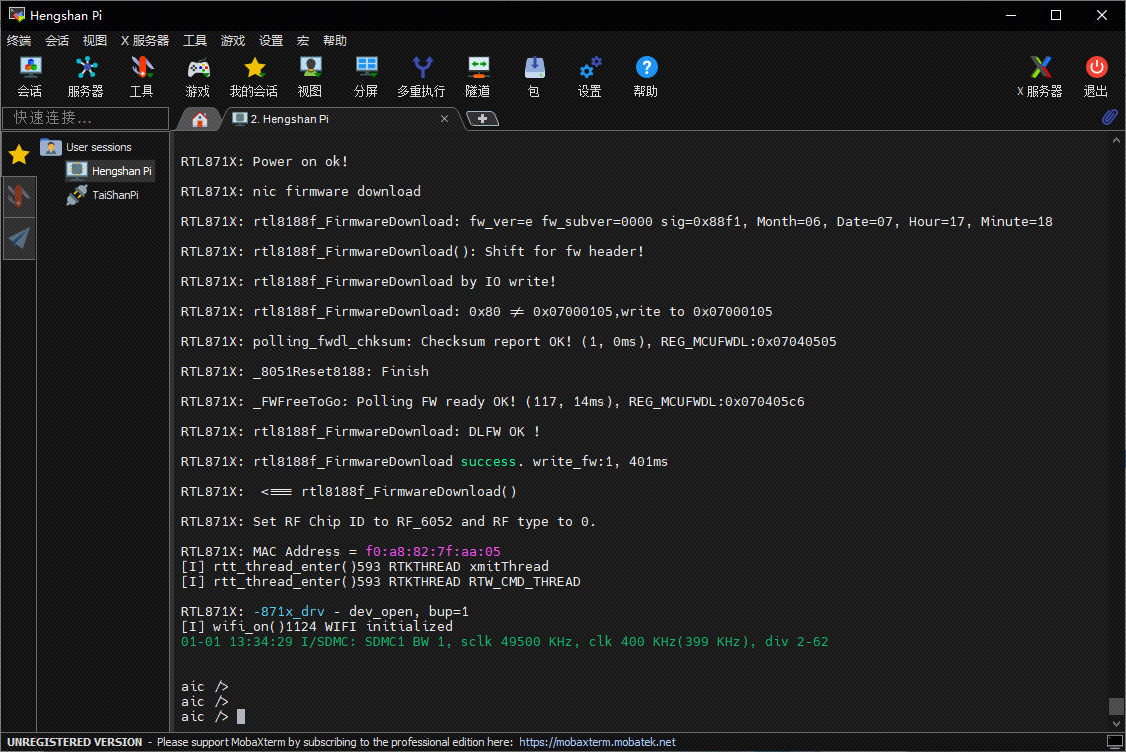Select Hengshan Pi session in tree
This screenshot has width=1126, height=752.
coord(109,171)
